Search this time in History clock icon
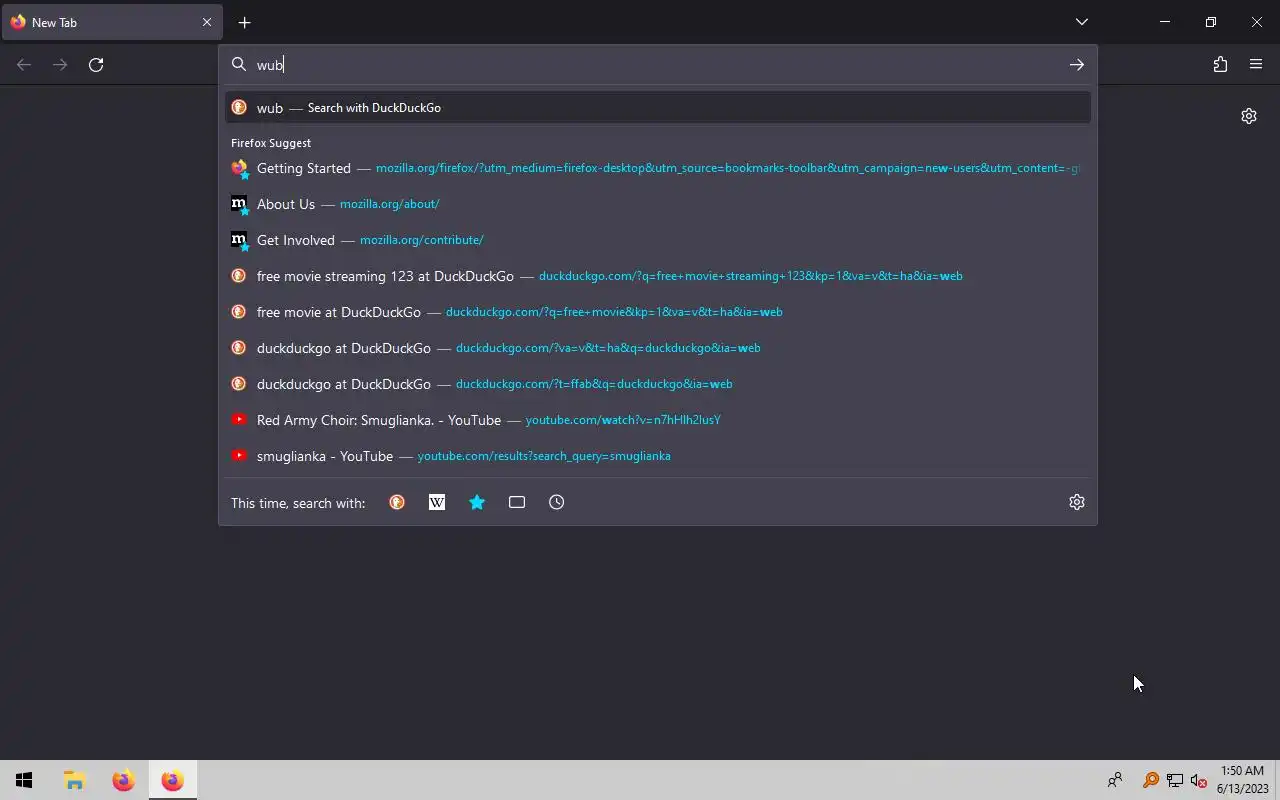 [x=557, y=503]
